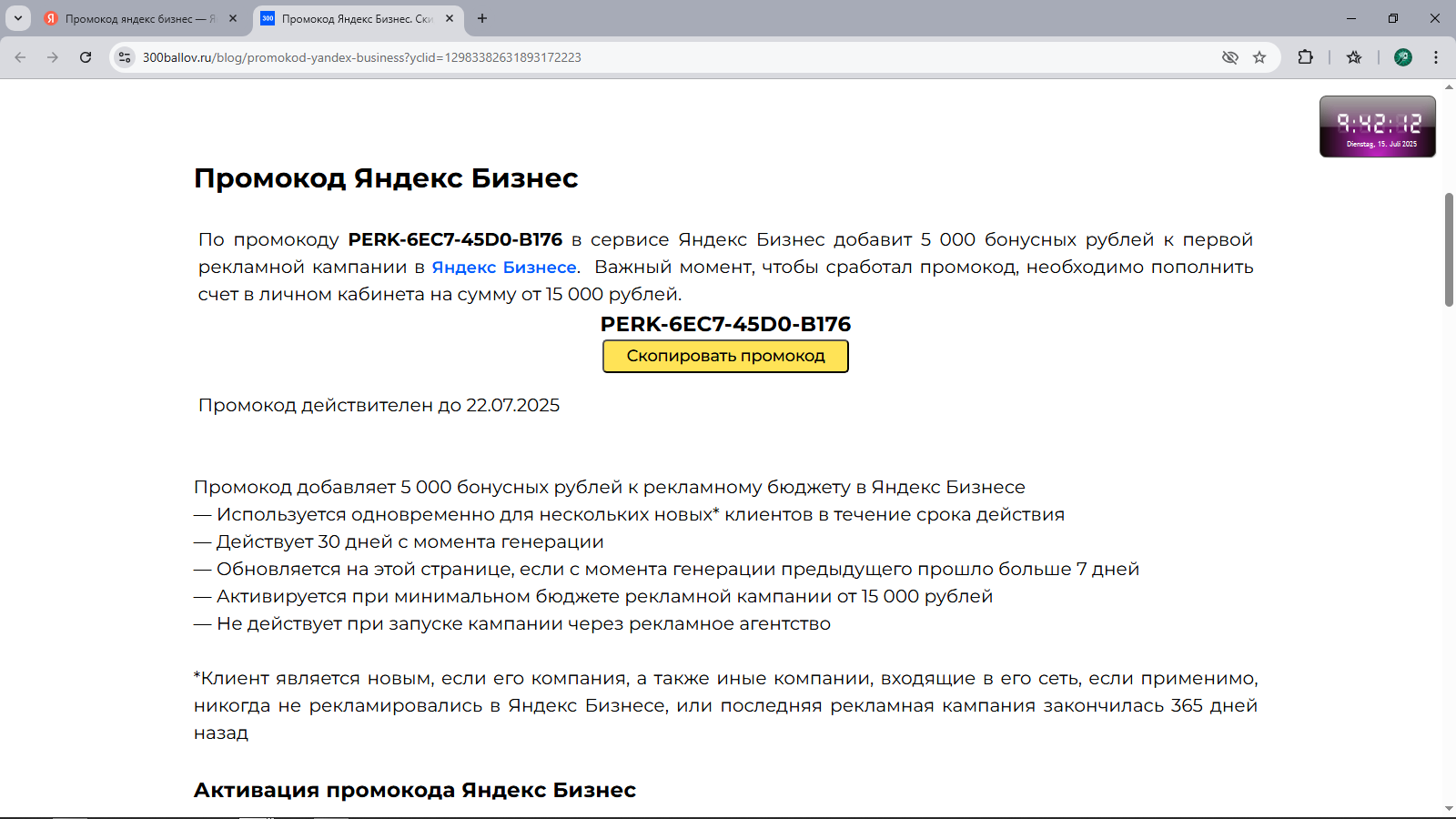Click the Активация промокода Яндекс Бизнес heading
The width and height of the screenshot is (1456, 819).
coord(415,790)
